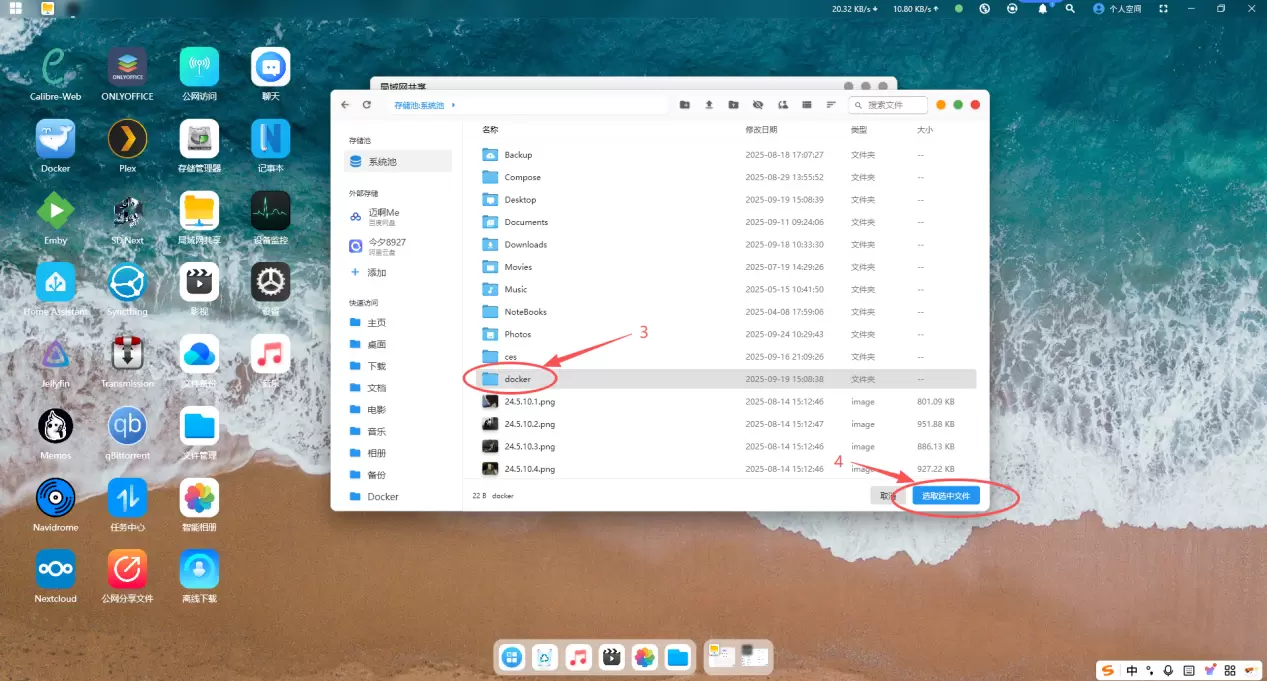Click the back arrow in file picker

pos(345,105)
